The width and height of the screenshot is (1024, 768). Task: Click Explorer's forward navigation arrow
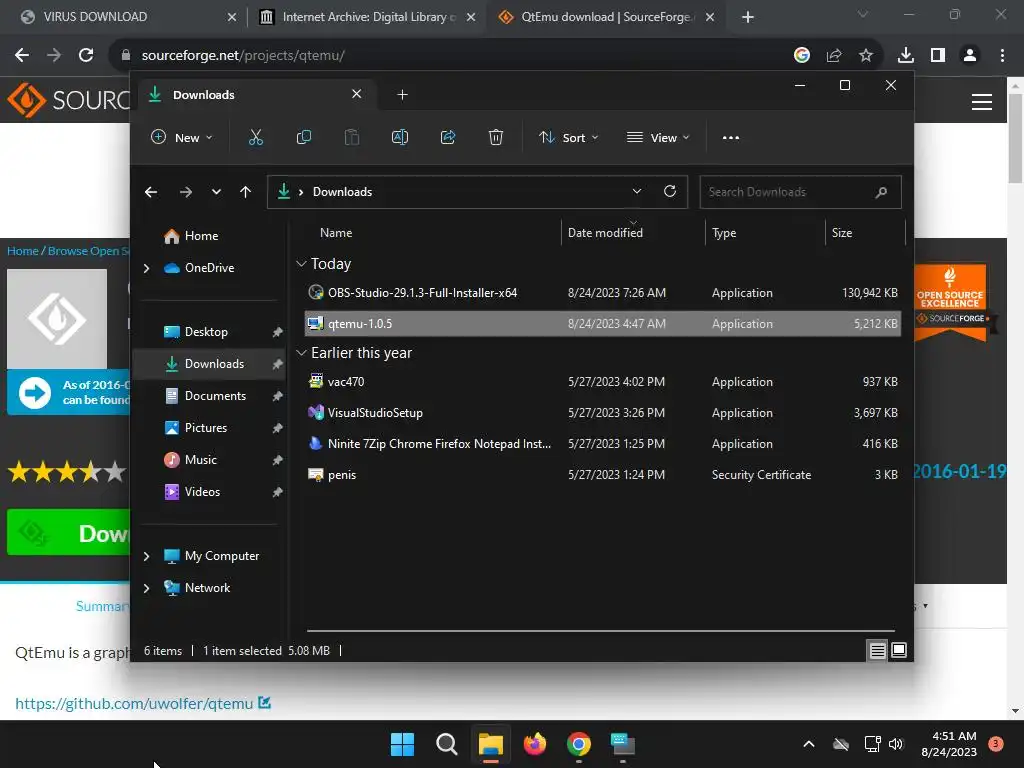coord(185,191)
